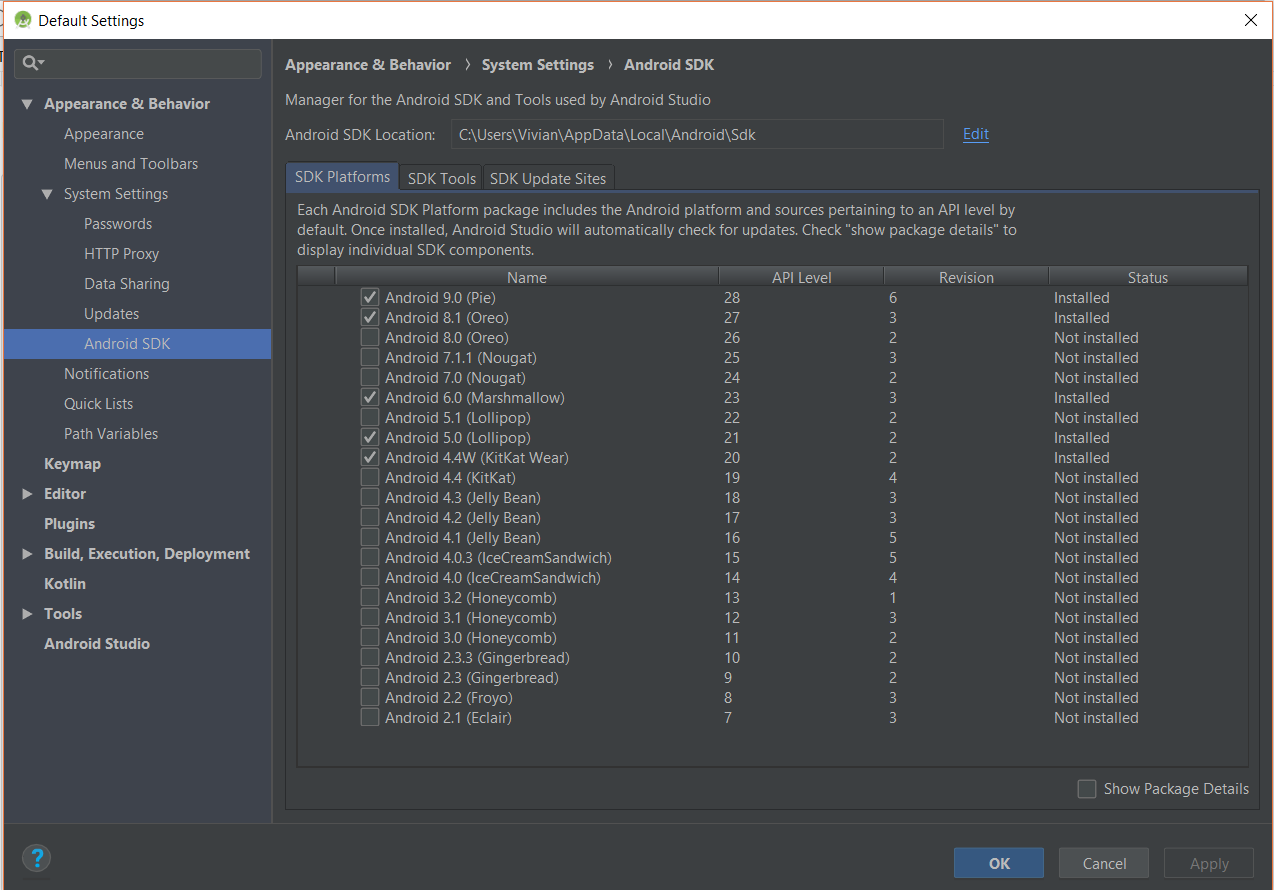The image size is (1274, 890).
Task: Click the search magnifier icon in settings
Action: 32,63
